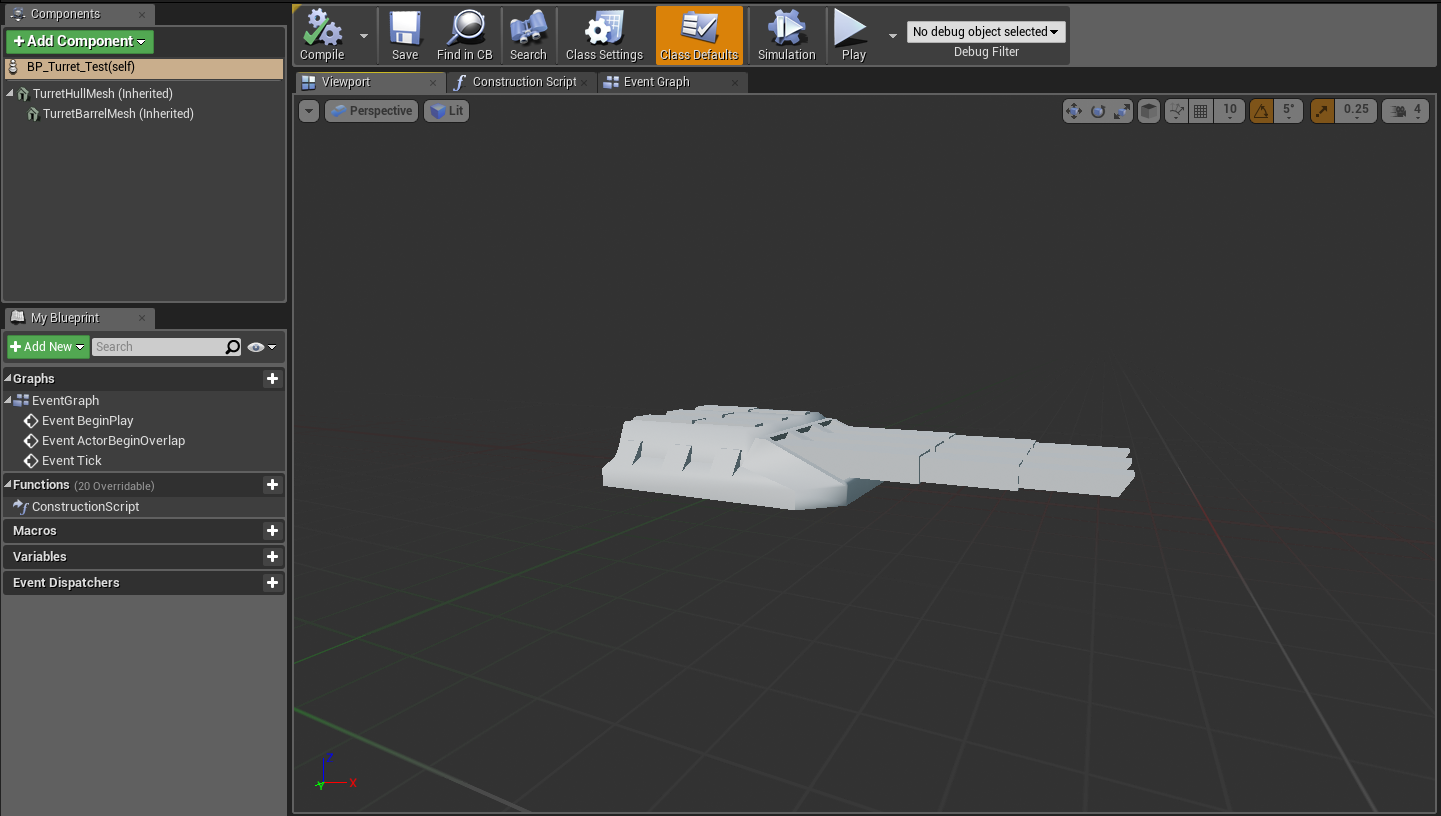Close the Event Graph tab
Screen dimensions: 1441x816
[x=735, y=82]
